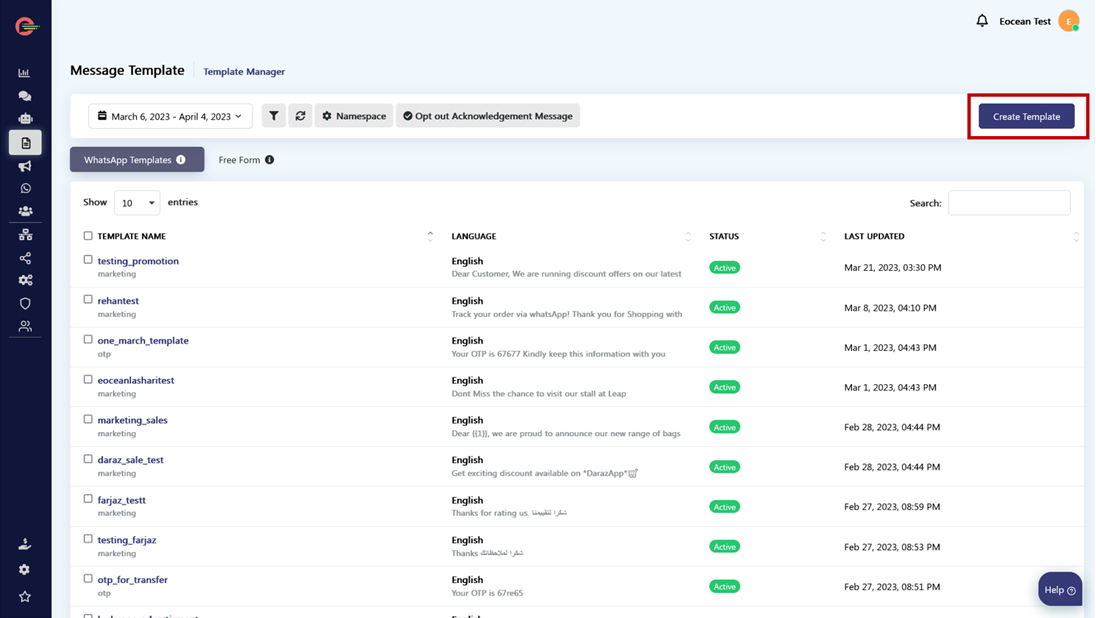Open the analytics chart icon in sidebar

[x=25, y=73]
